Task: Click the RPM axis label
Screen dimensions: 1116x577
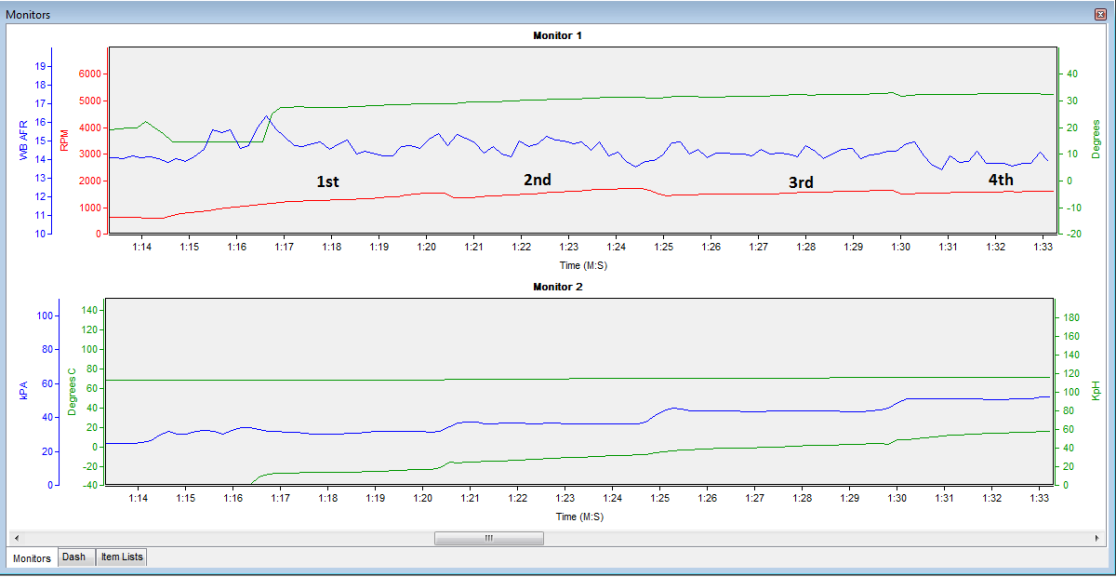Action: pos(64,141)
